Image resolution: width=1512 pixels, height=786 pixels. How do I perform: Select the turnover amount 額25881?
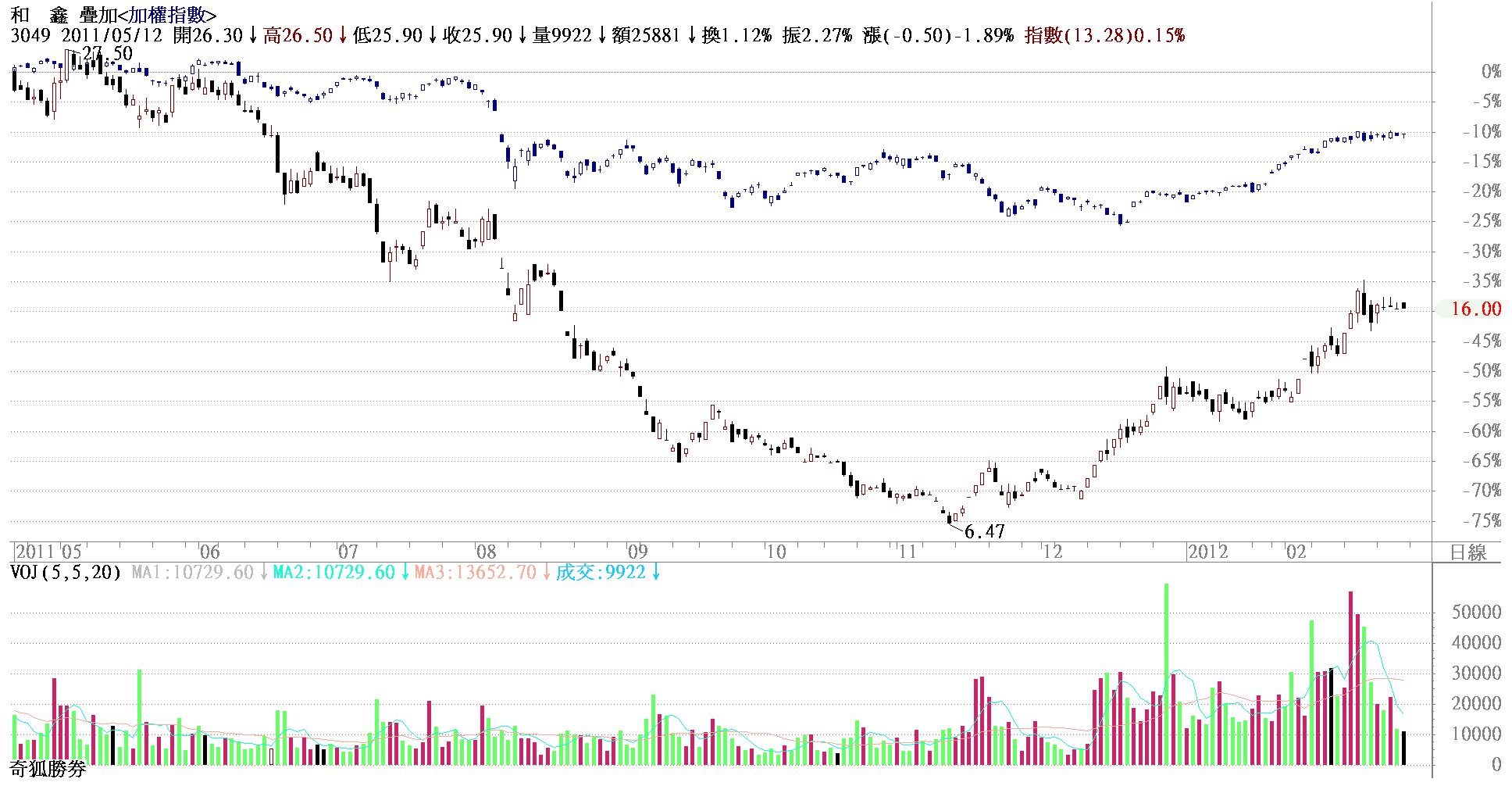point(646,35)
